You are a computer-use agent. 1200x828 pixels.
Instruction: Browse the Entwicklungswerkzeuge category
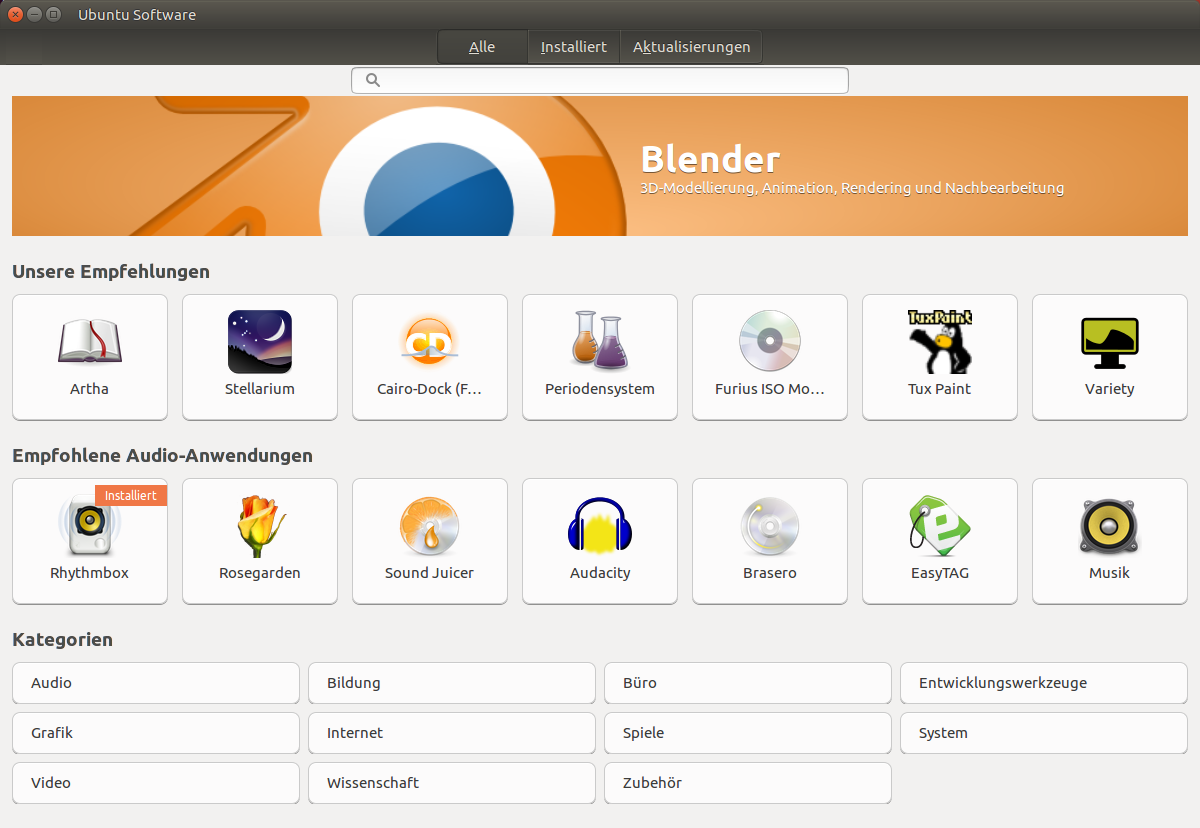(x=1044, y=683)
